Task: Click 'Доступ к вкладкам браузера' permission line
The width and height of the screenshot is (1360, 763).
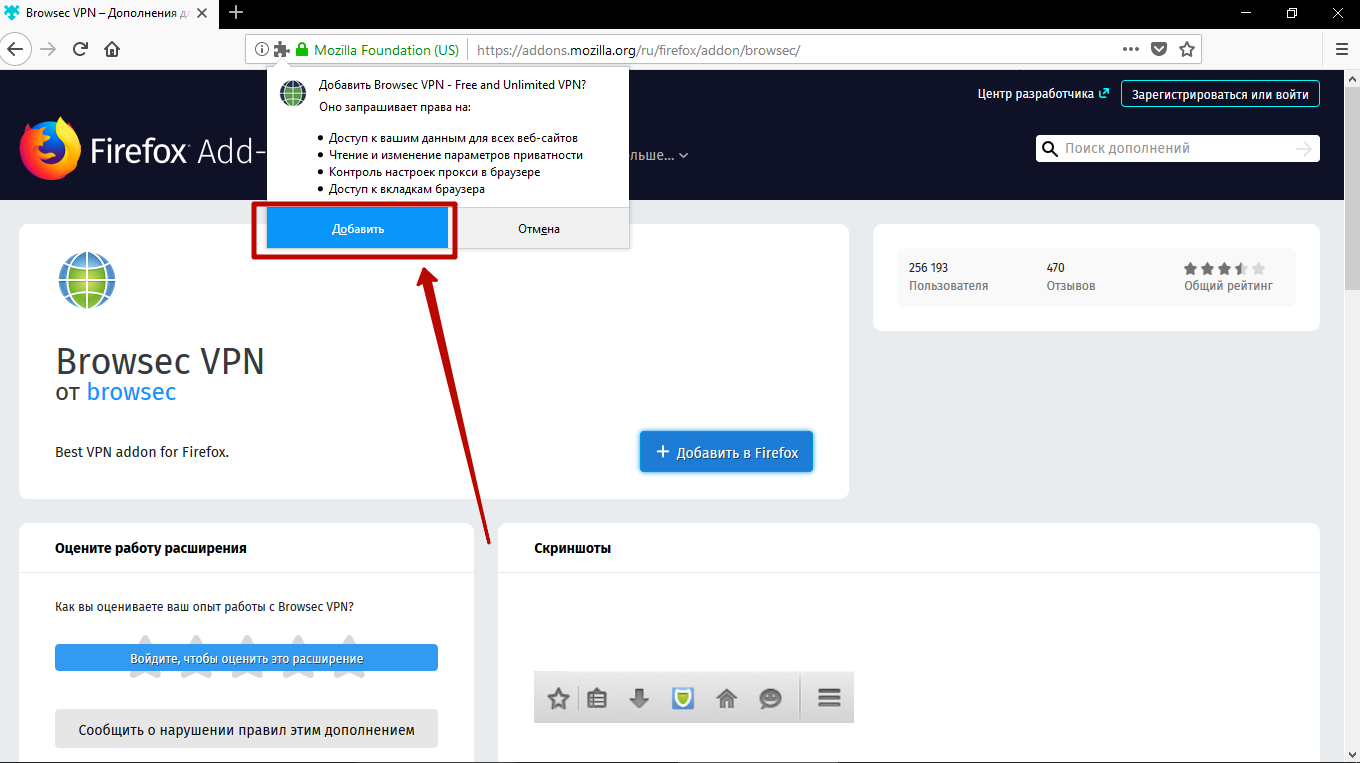Action: point(407,188)
